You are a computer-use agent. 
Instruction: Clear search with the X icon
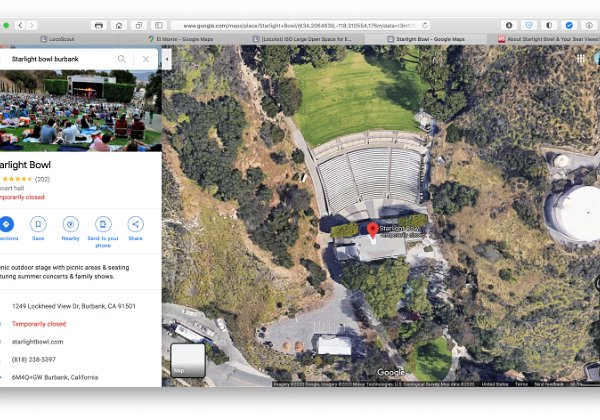click(146, 59)
